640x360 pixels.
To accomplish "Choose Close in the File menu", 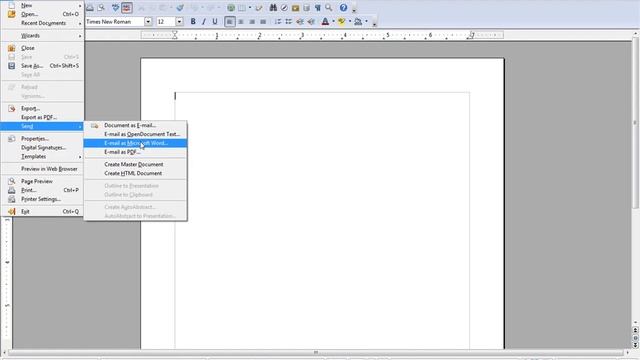I will click(x=42, y=48).
